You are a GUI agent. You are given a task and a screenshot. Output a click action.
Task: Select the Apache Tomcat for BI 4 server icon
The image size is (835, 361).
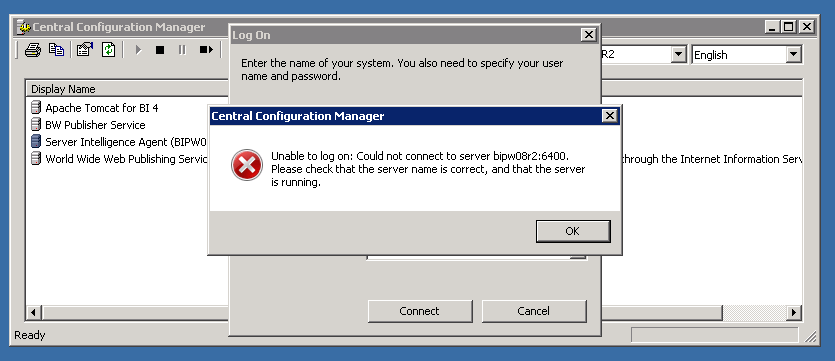coord(36,108)
